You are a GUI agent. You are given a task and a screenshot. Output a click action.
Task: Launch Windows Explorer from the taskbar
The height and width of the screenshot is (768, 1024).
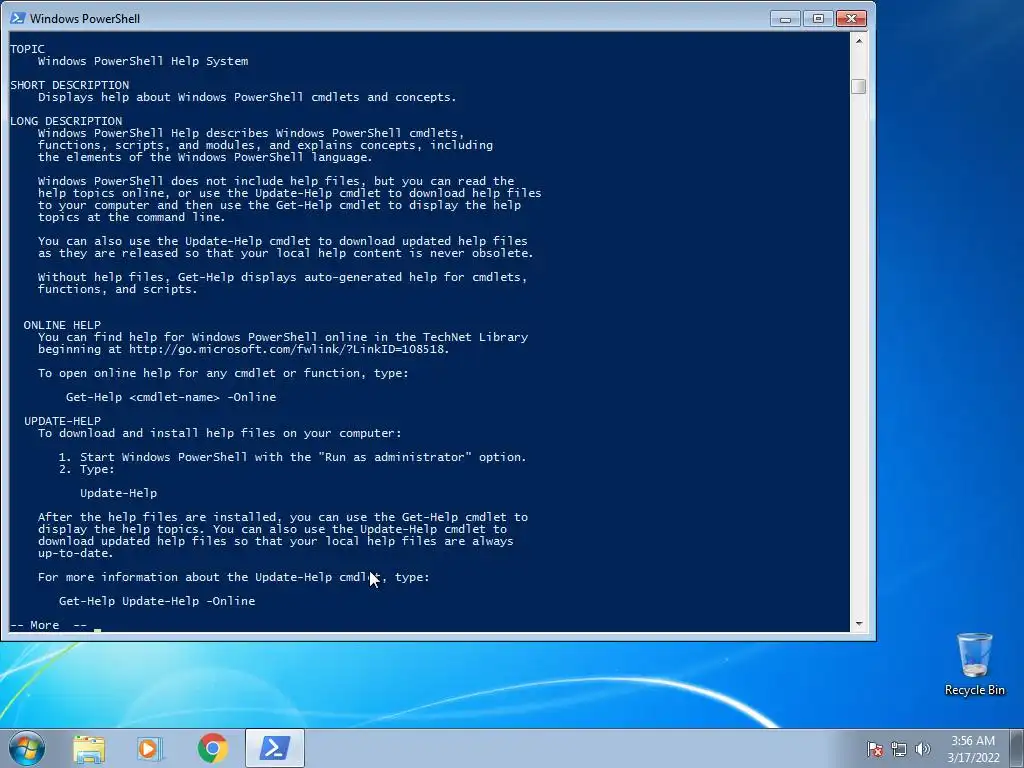pos(89,748)
